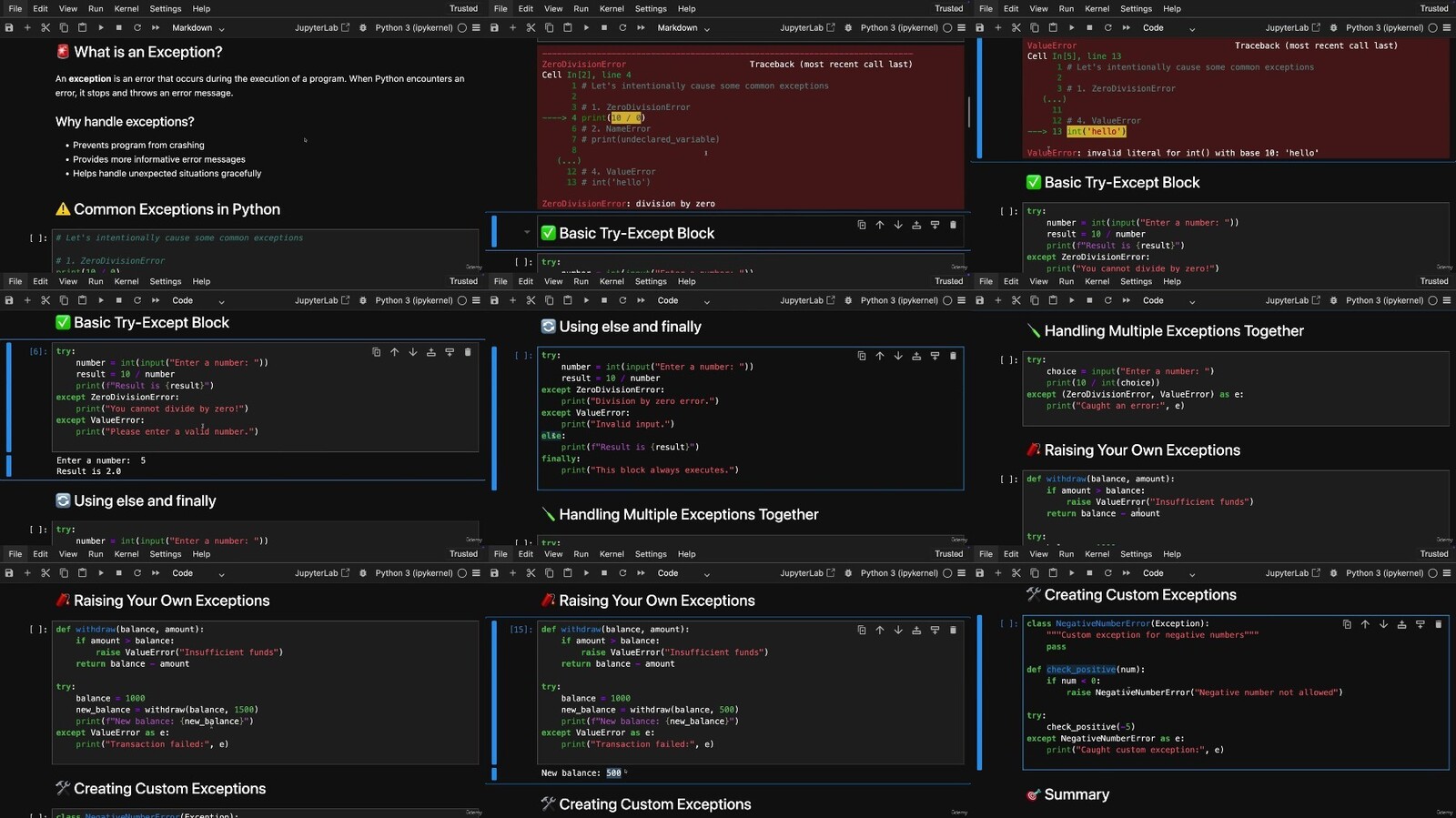Move the selected Basic Try-Except heading cell down
Screen dimensions: 1456x818
click(x=898, y=225)
